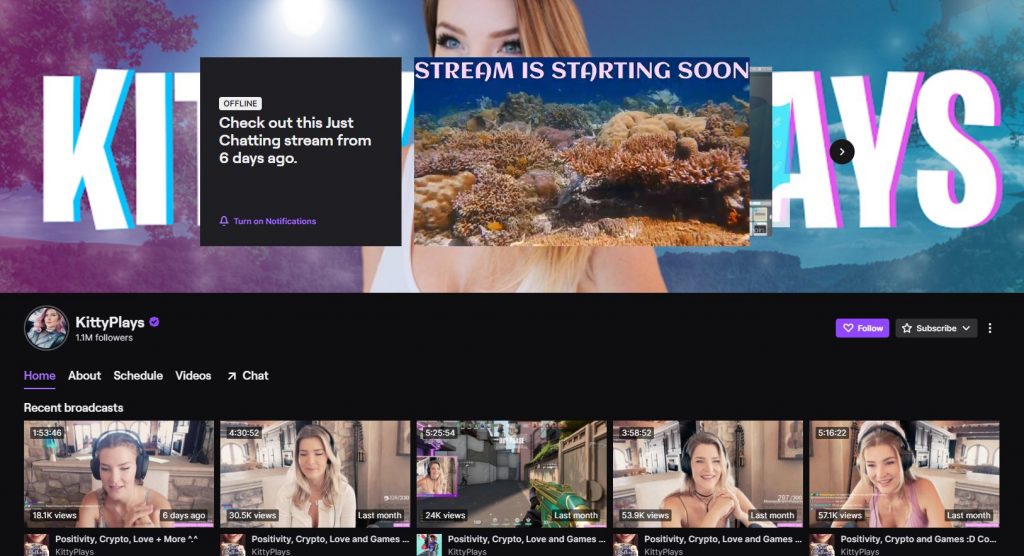The image size is (1024, 556).
Task: Click 'Positivity, Crypto and Games :D' video title
Action: pos(918,539)
